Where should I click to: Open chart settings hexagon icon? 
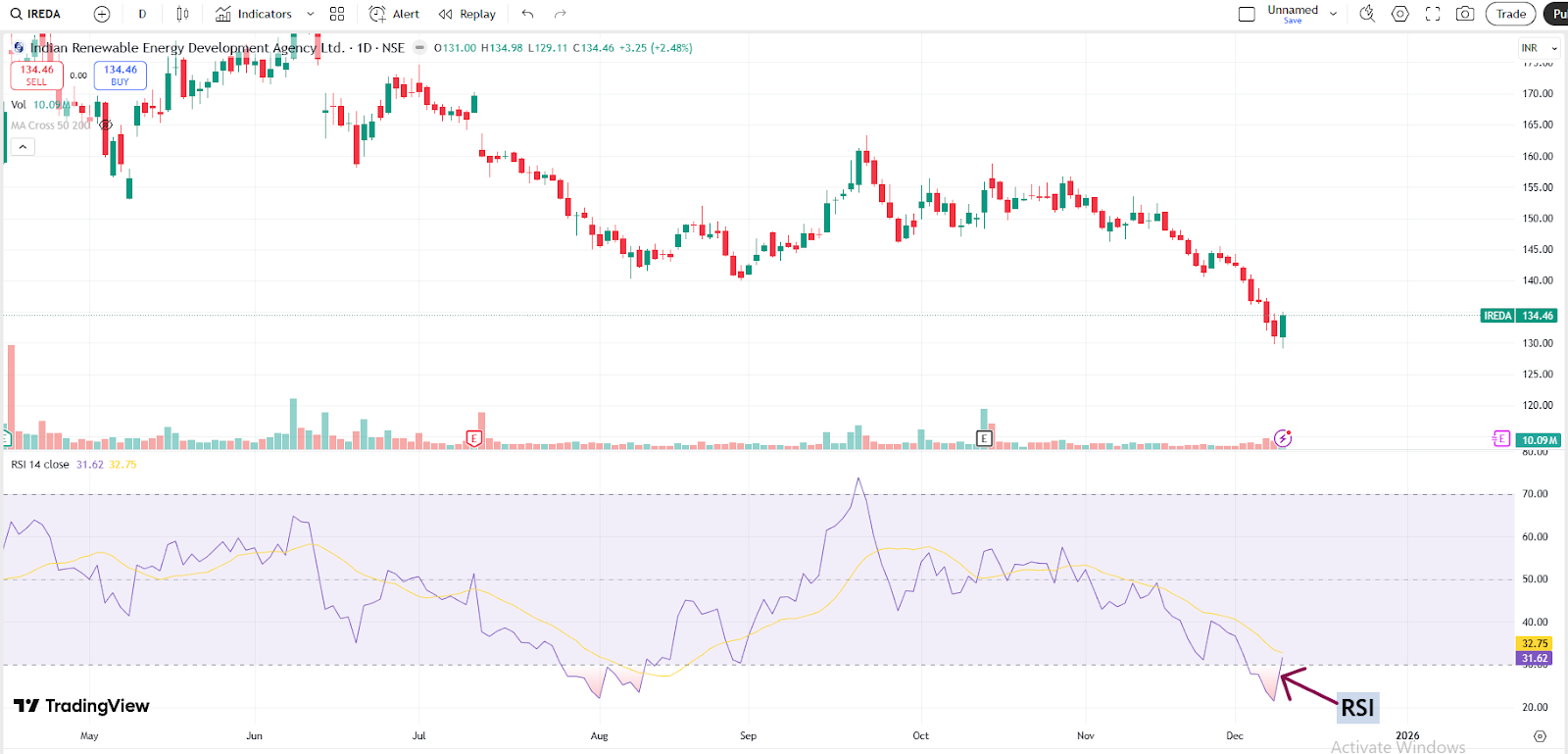point(1400,14)
